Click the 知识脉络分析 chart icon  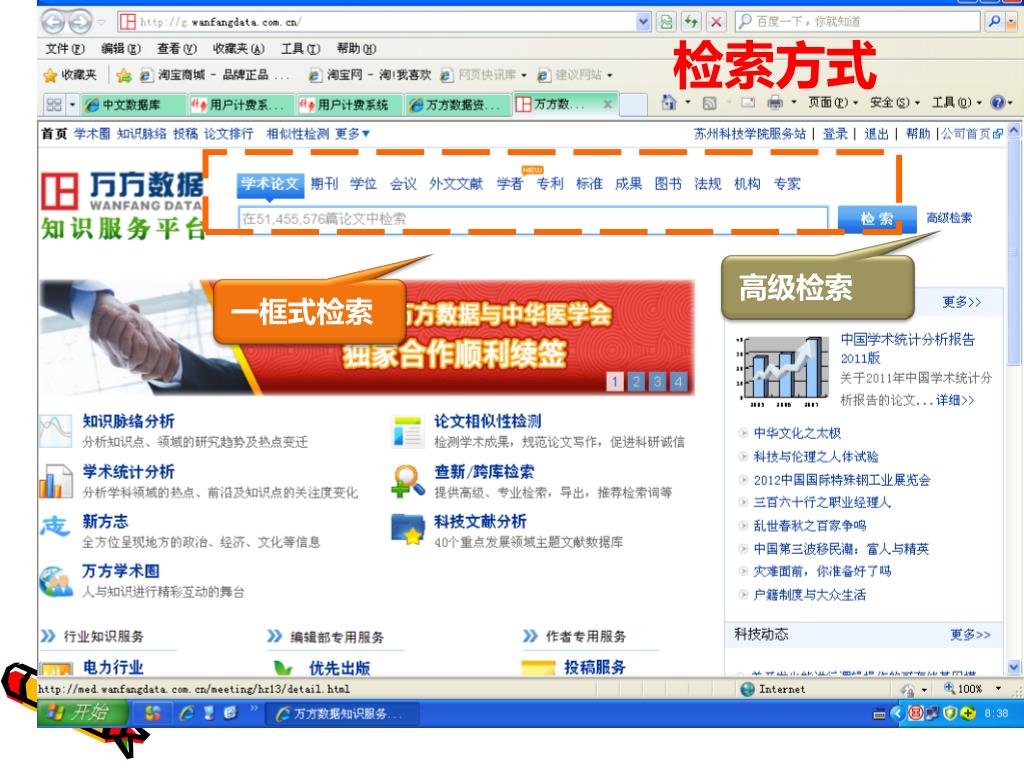coord(55,432)
